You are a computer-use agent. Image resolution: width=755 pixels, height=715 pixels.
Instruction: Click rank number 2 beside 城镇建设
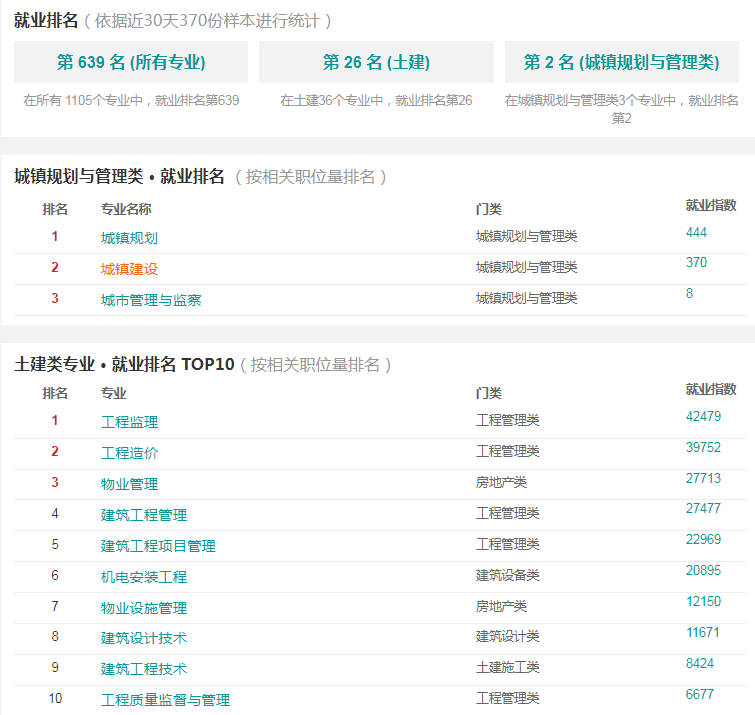(55, 267)
